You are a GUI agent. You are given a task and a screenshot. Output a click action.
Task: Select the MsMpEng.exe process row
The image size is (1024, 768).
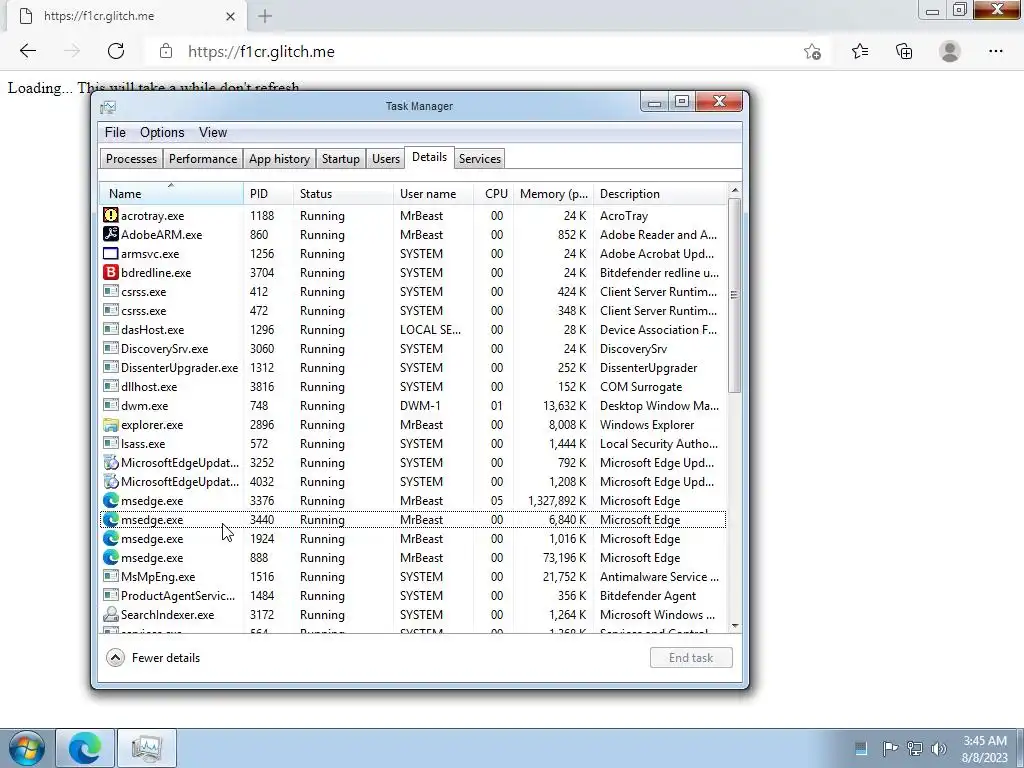click(x=413, y=577)
